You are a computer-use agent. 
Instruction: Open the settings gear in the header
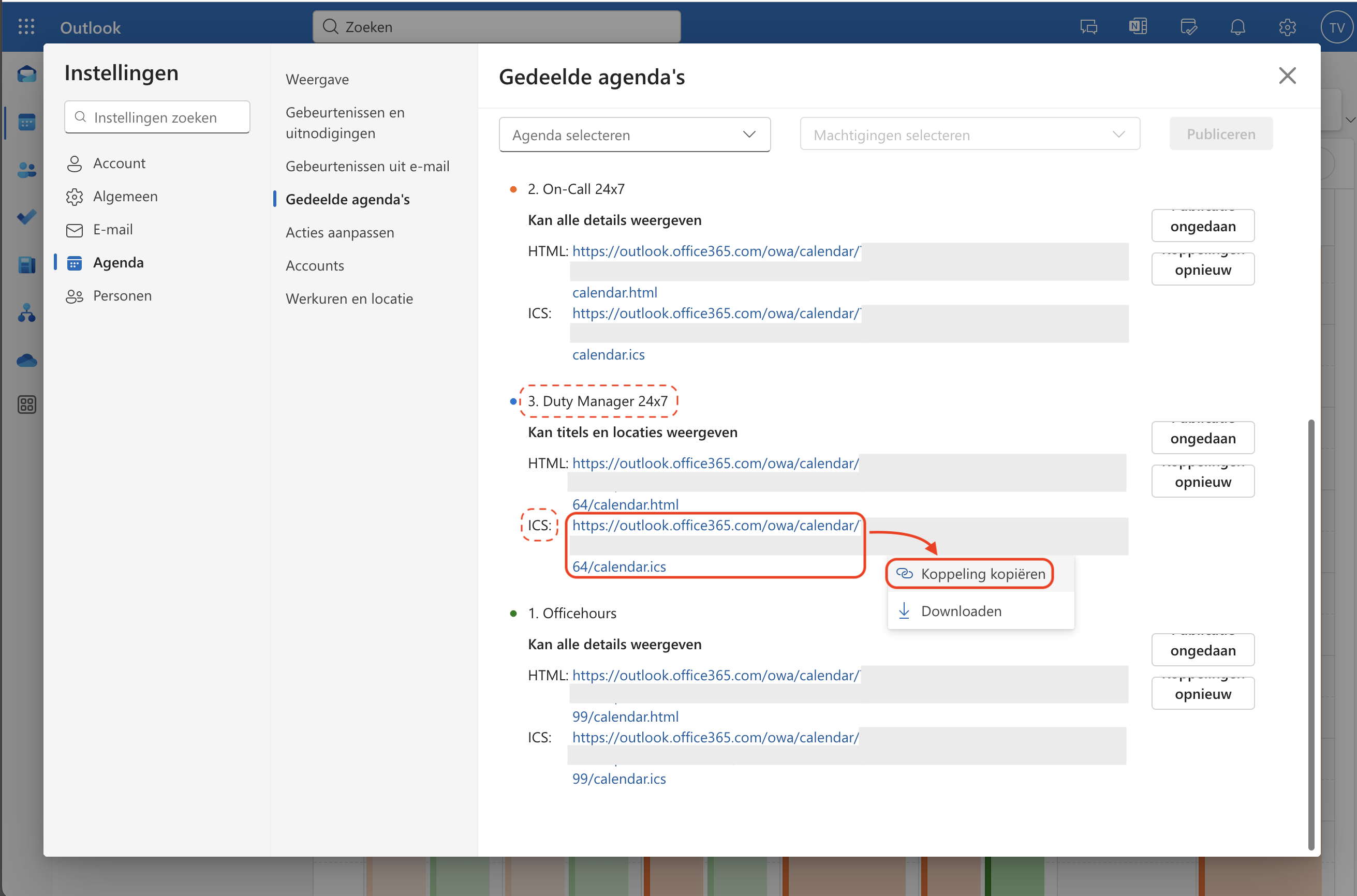1287,27
